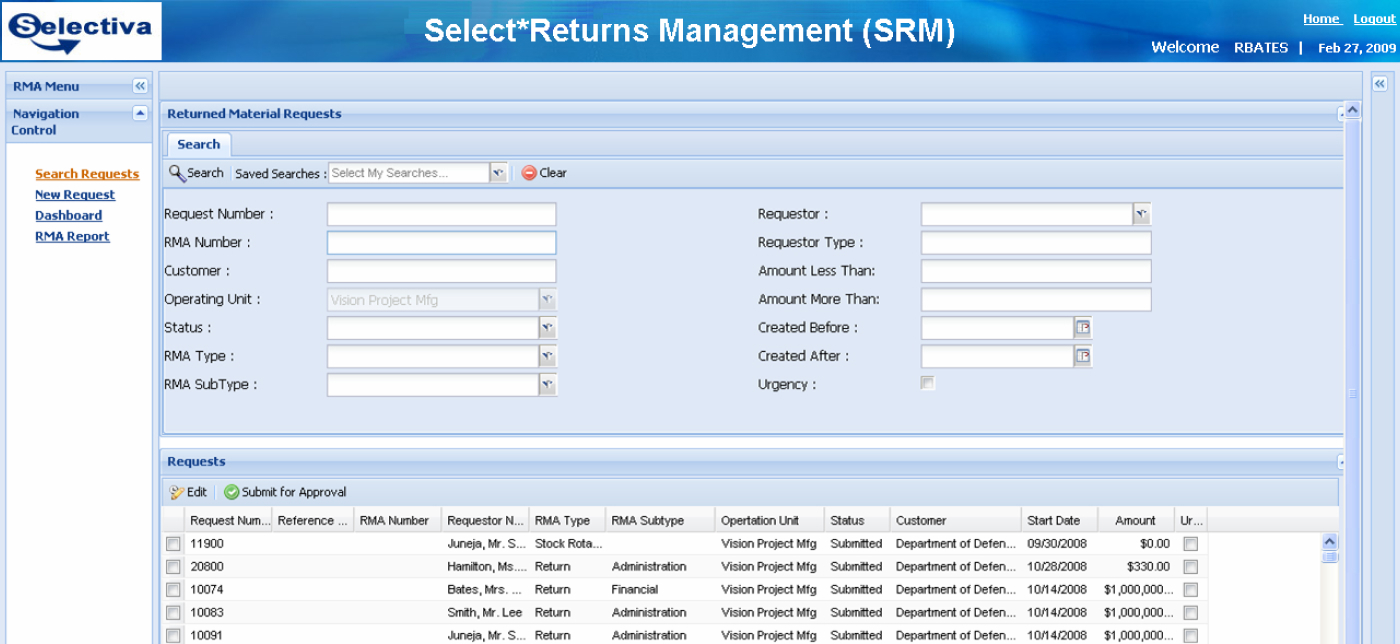Image resolution: width=1400 pixels, height=644 pixels.
Task: Click into the Request Number field
Action: click(441, 214)
